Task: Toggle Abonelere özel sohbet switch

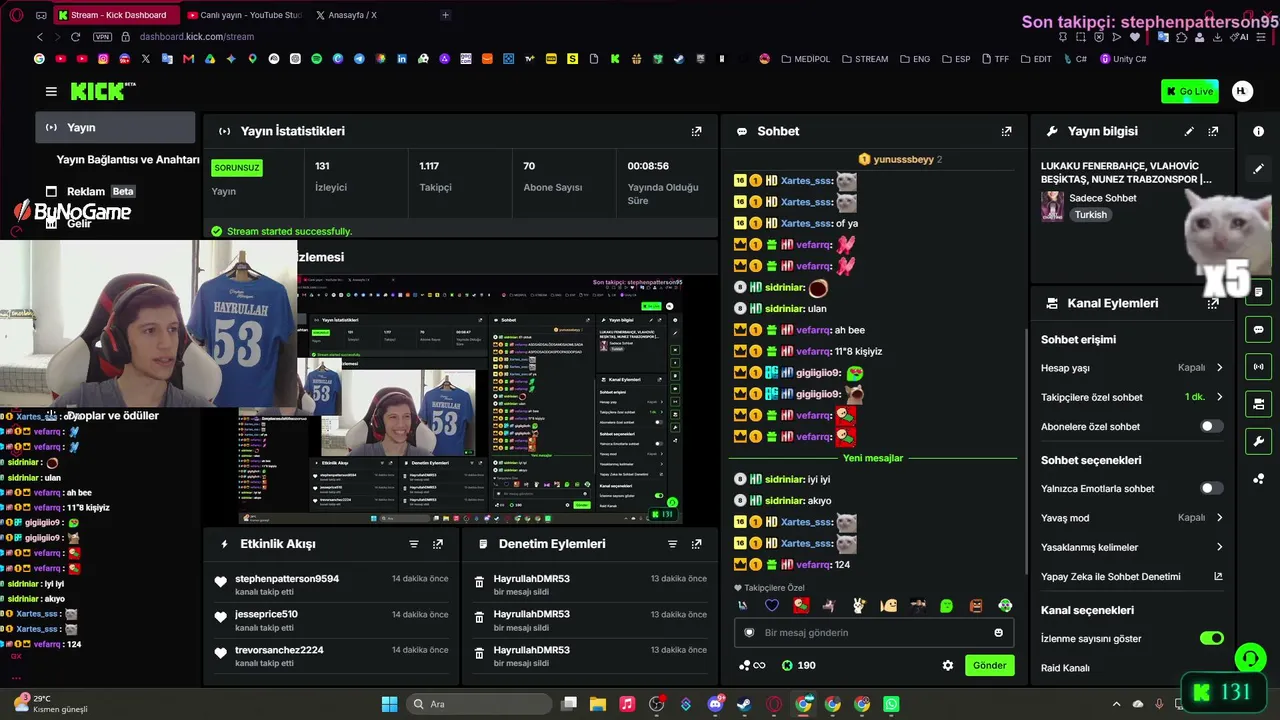Action: 1211,426
